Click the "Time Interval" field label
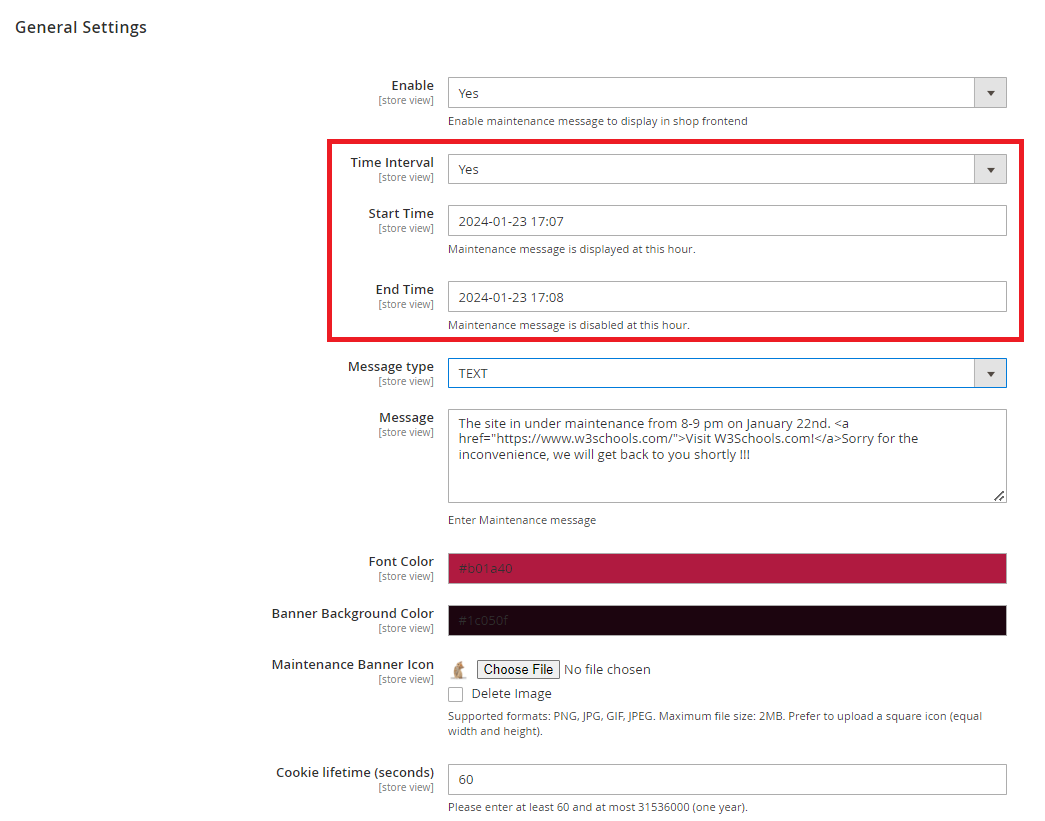The width and height of the screenshot is (1045, 821). [x=391, y=163]
